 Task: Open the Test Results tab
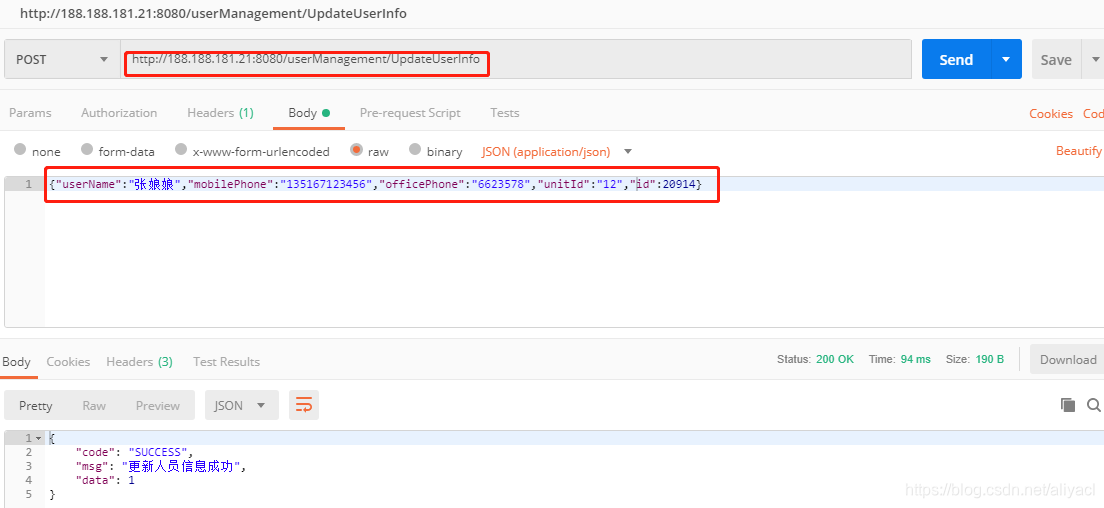(226, 362)
